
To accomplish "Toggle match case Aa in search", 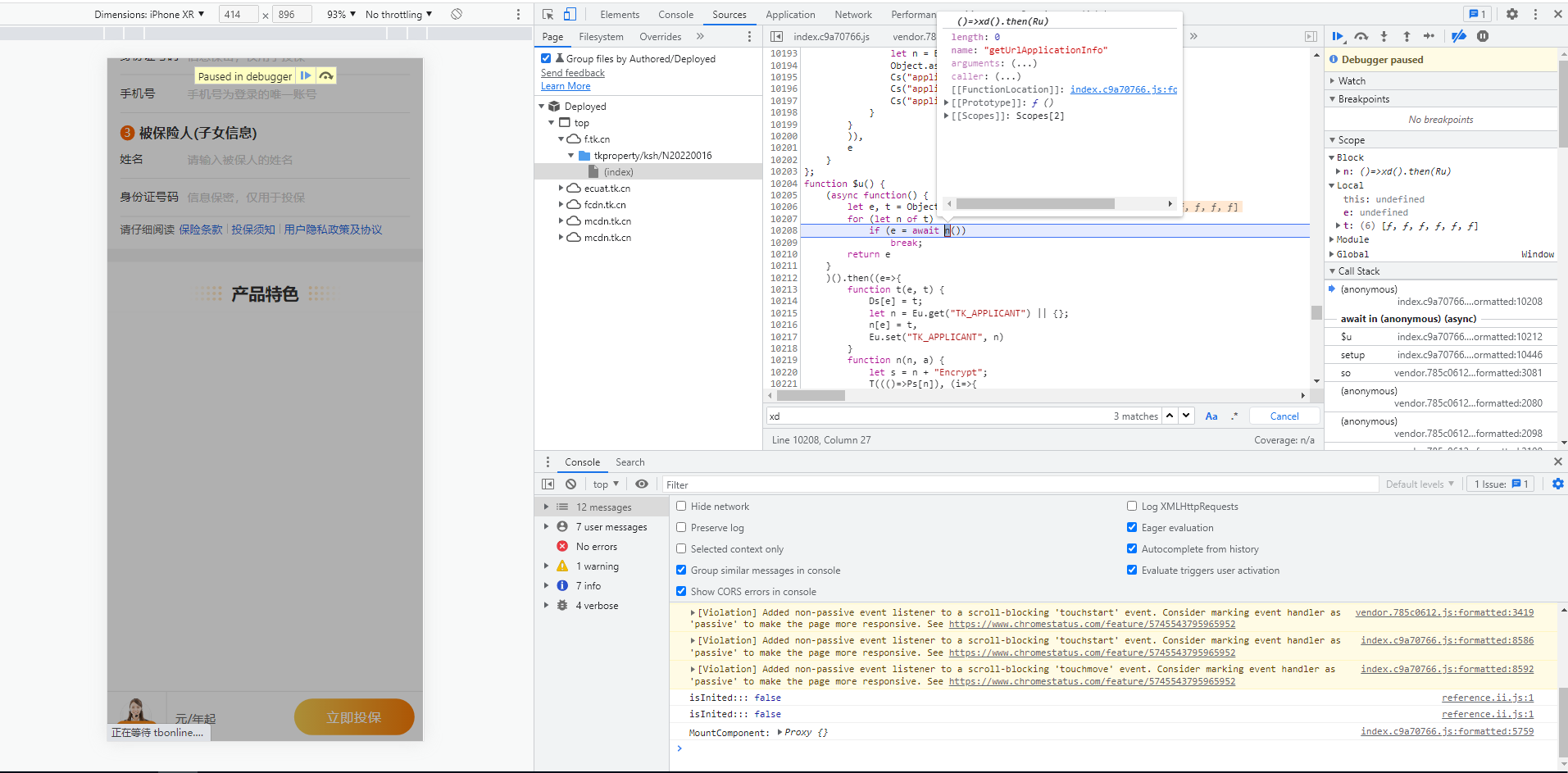I will (1211, 416).
